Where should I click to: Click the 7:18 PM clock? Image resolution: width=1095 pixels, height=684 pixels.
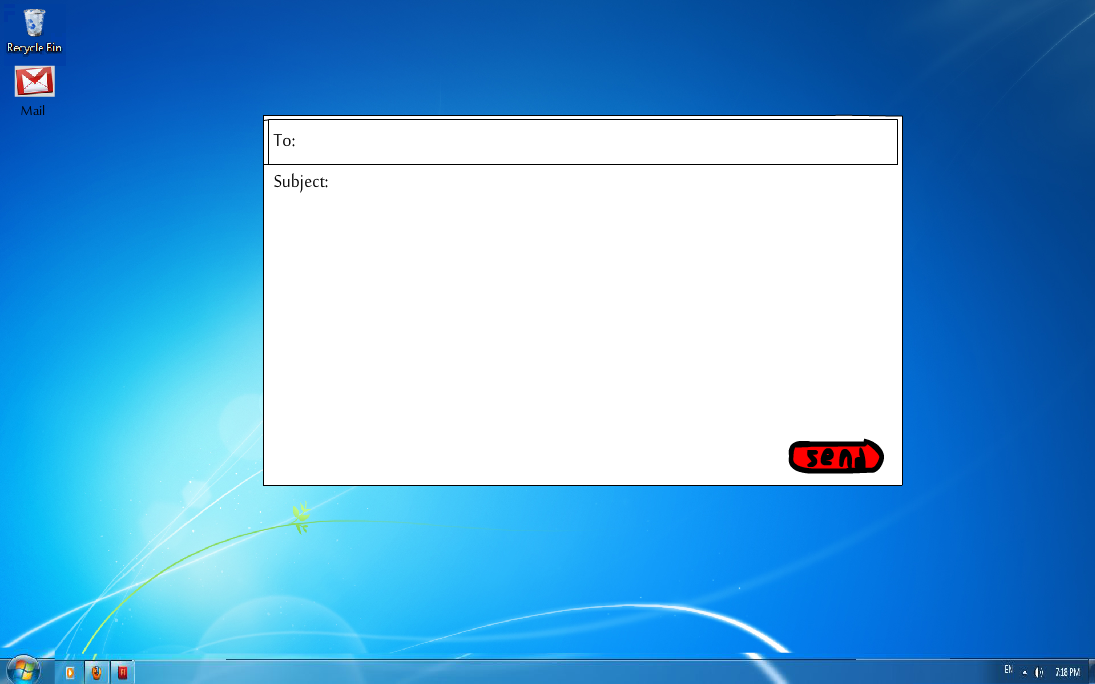pyautogui.click(x=1067, y=672)
